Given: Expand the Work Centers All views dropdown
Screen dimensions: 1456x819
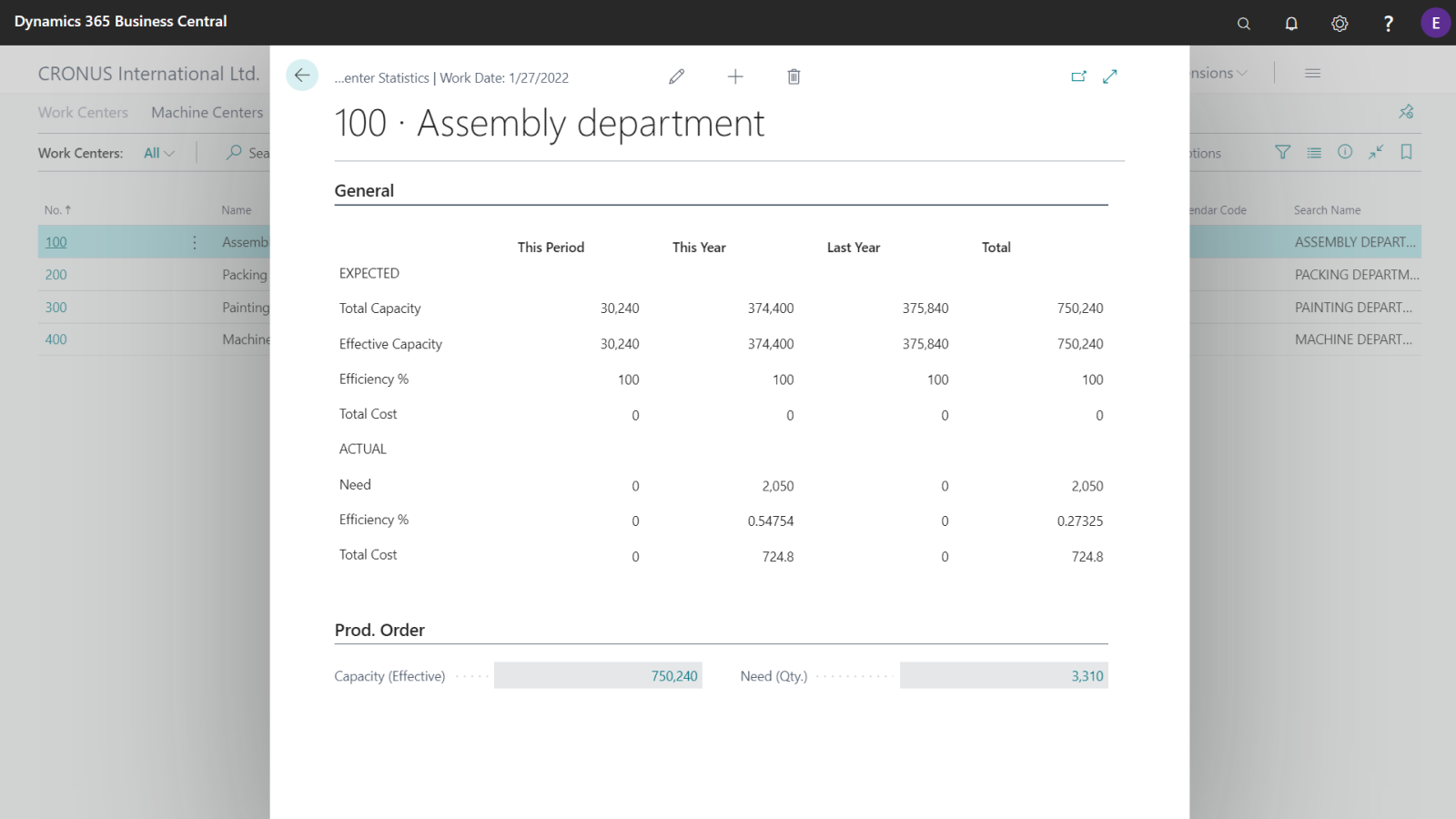Looking at the screenshot, I should point(159,153).
